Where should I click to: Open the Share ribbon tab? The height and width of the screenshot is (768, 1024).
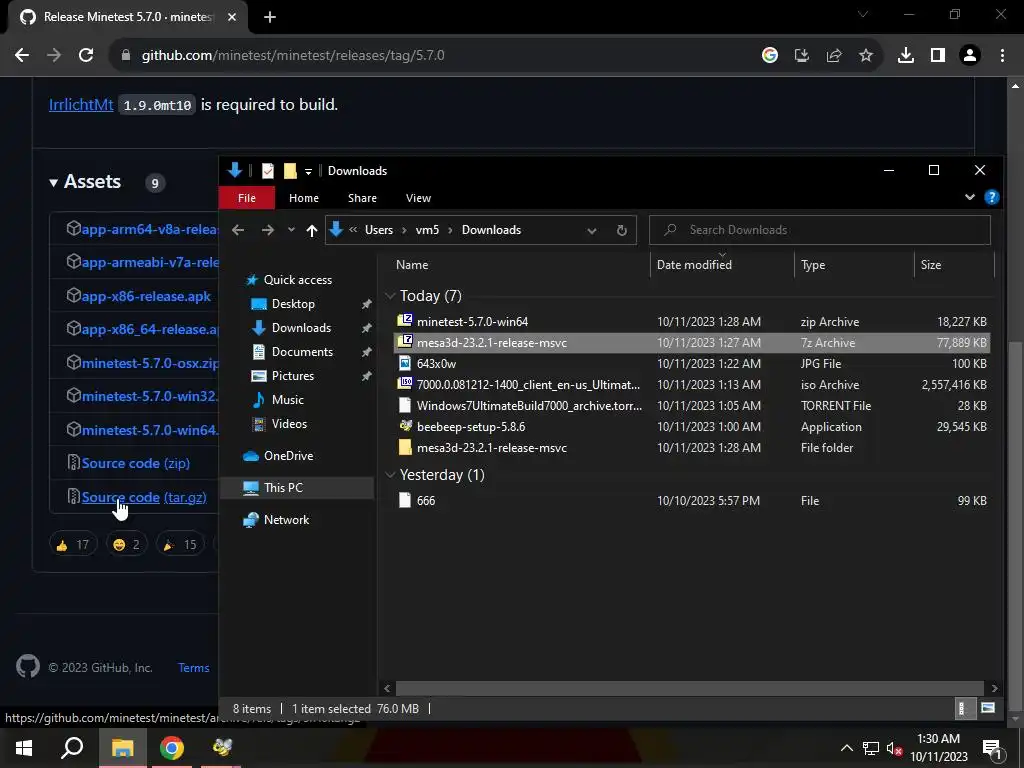tap(362, 198)
